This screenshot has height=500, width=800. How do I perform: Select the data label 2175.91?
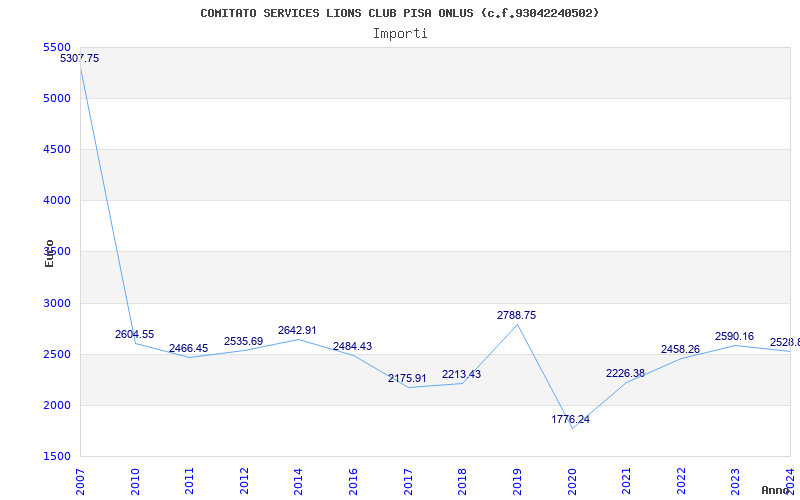click(x=407, y=379)
